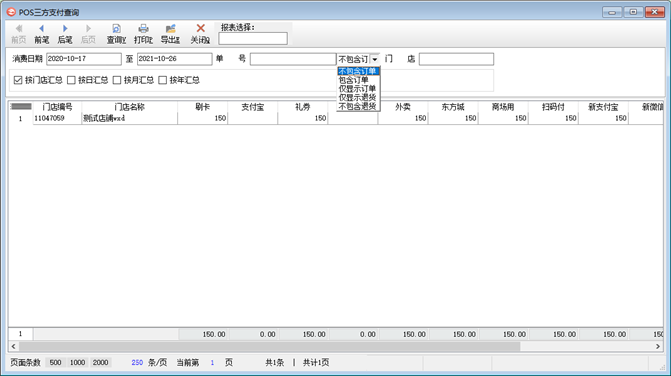Screen dimensions: 671x376
Task: Click the 刷卡 column header
Action: [x=202, y=107]
